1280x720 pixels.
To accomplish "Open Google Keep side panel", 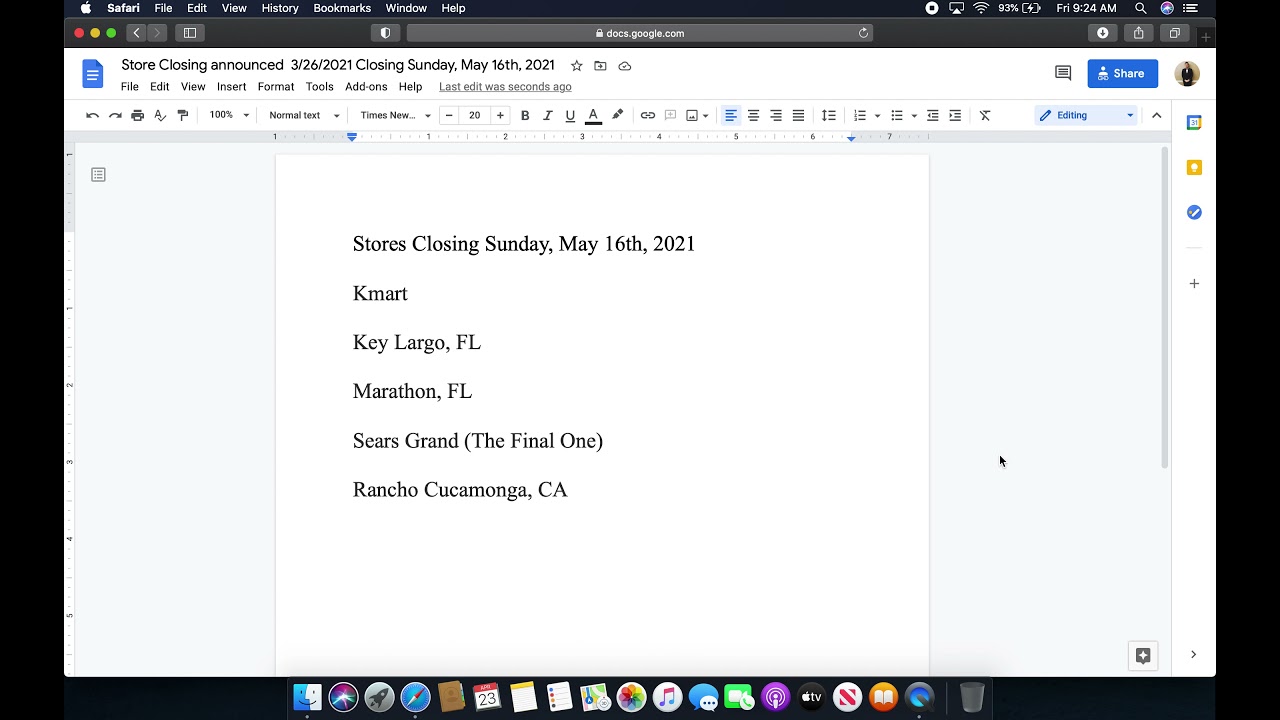I will [1194, 167].
